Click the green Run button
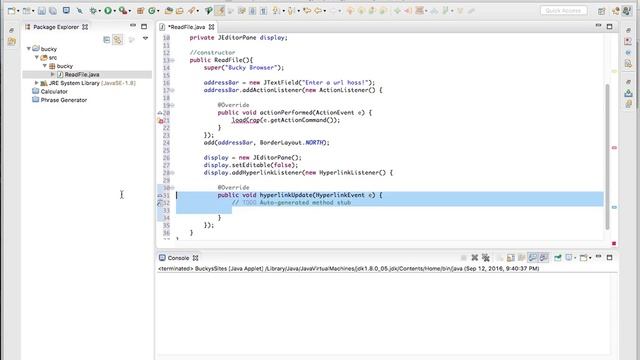This screenshot has width=640, height=360. tap(108, 11)
